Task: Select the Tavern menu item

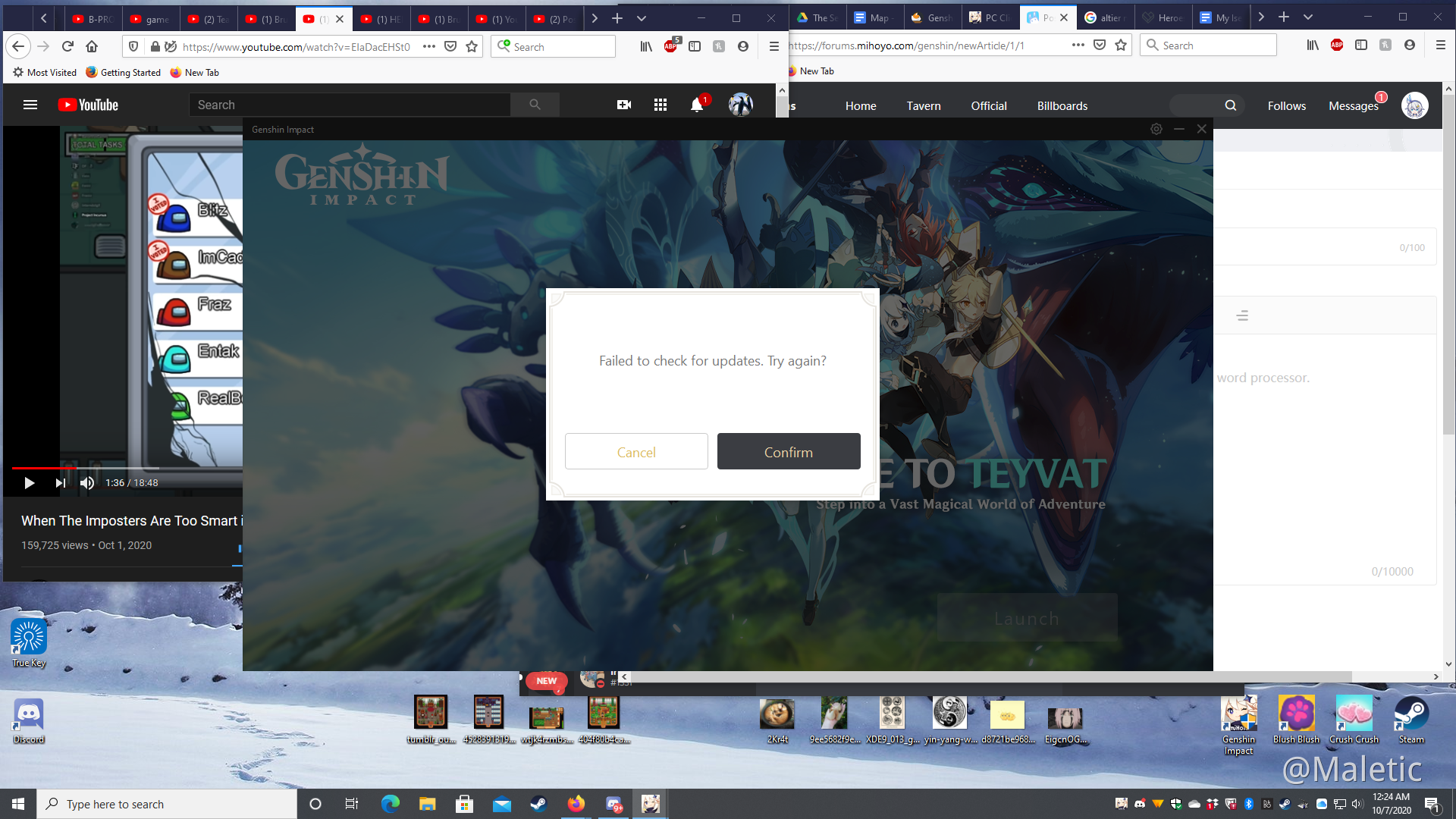Action: point(923,106)
